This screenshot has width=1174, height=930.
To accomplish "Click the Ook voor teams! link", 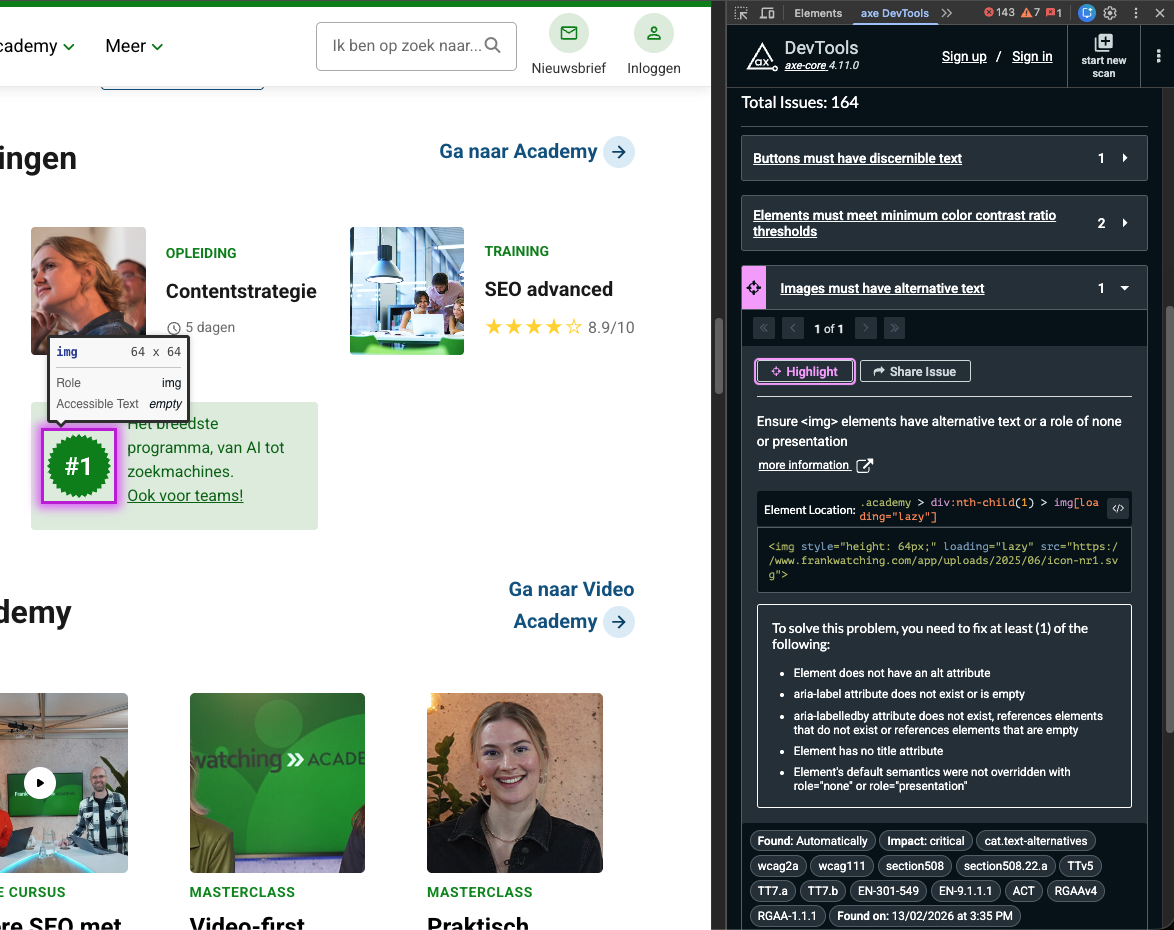I will click(x=185, y=495).
